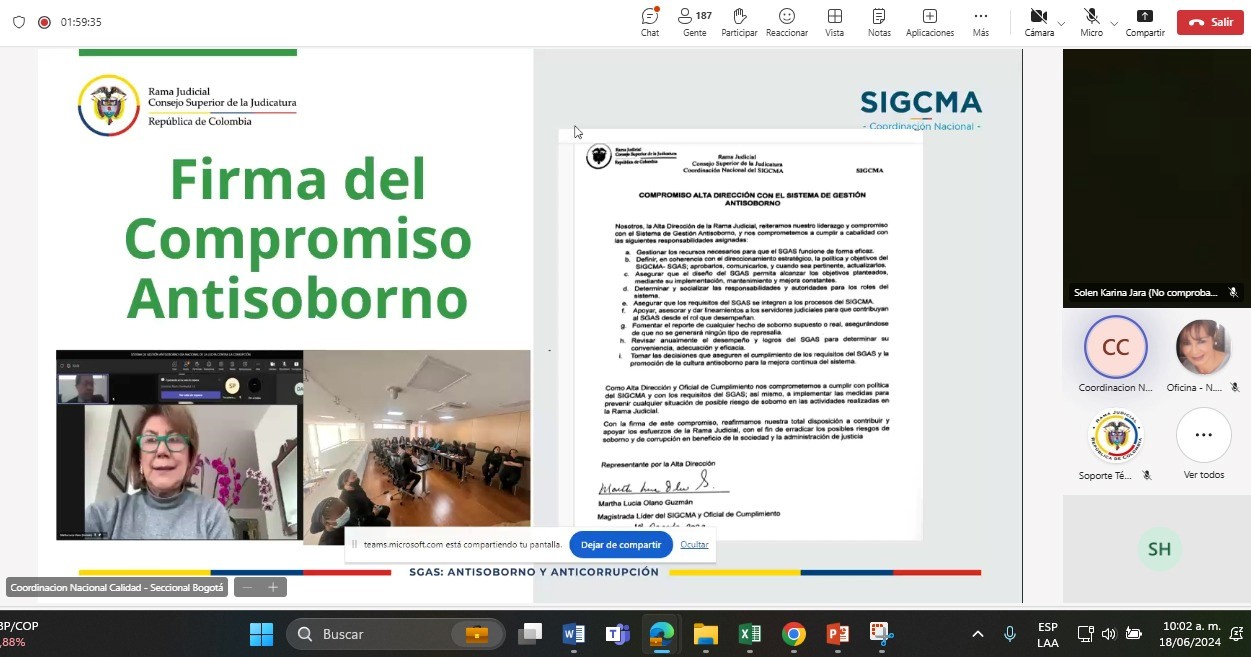
Task: Raise hand with Participar button
Action: [x=739, y=22]
